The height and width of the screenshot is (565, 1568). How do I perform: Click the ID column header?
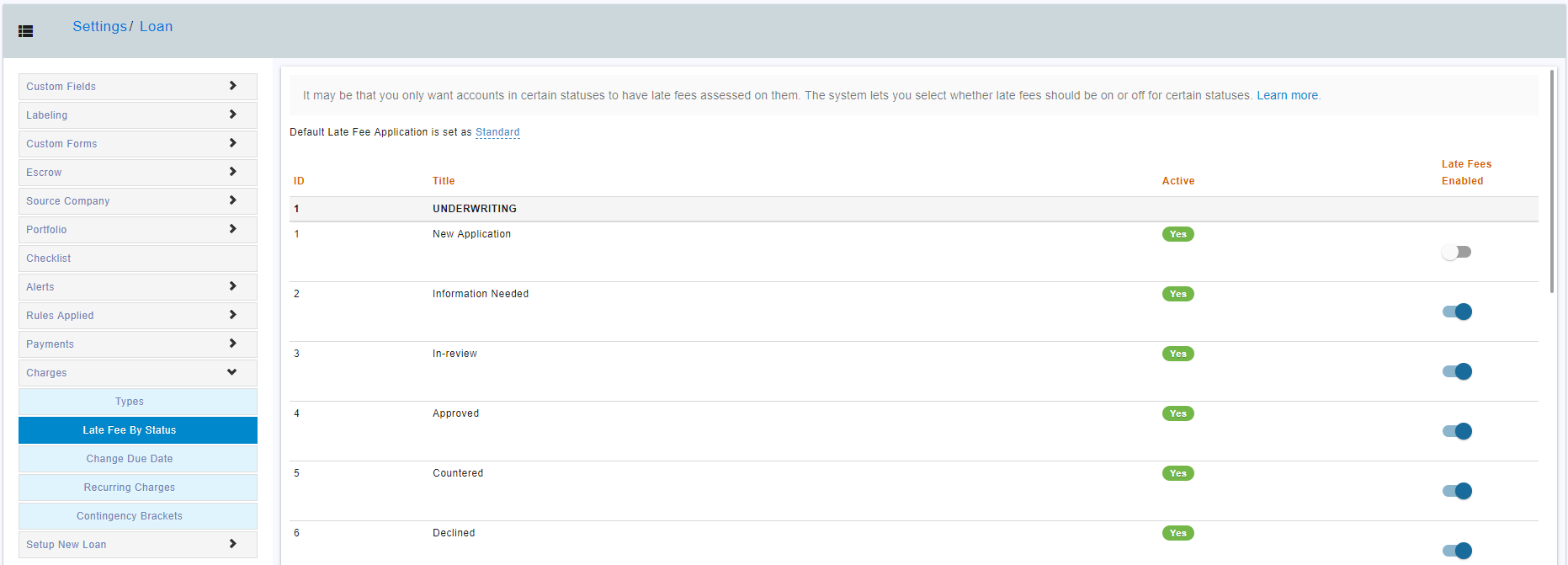(299, 181)
